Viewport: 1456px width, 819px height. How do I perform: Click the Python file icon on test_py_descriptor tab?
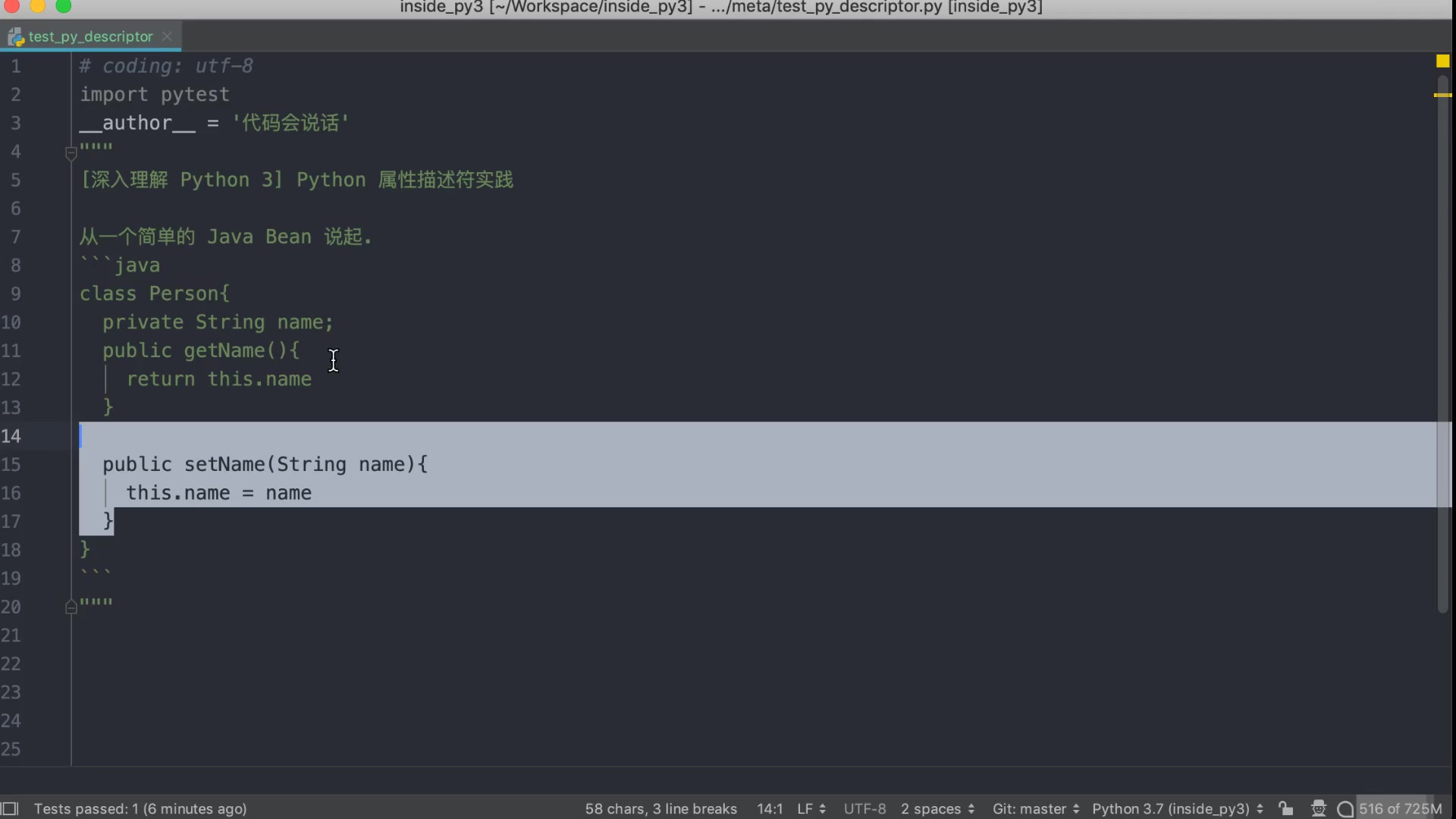(x=16, y=36)
